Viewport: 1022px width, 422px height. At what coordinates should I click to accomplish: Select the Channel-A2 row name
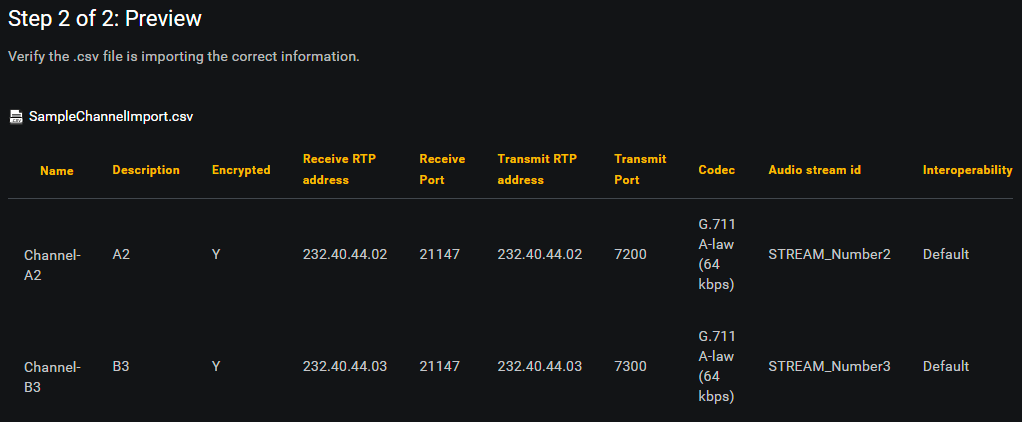point(52,265)
